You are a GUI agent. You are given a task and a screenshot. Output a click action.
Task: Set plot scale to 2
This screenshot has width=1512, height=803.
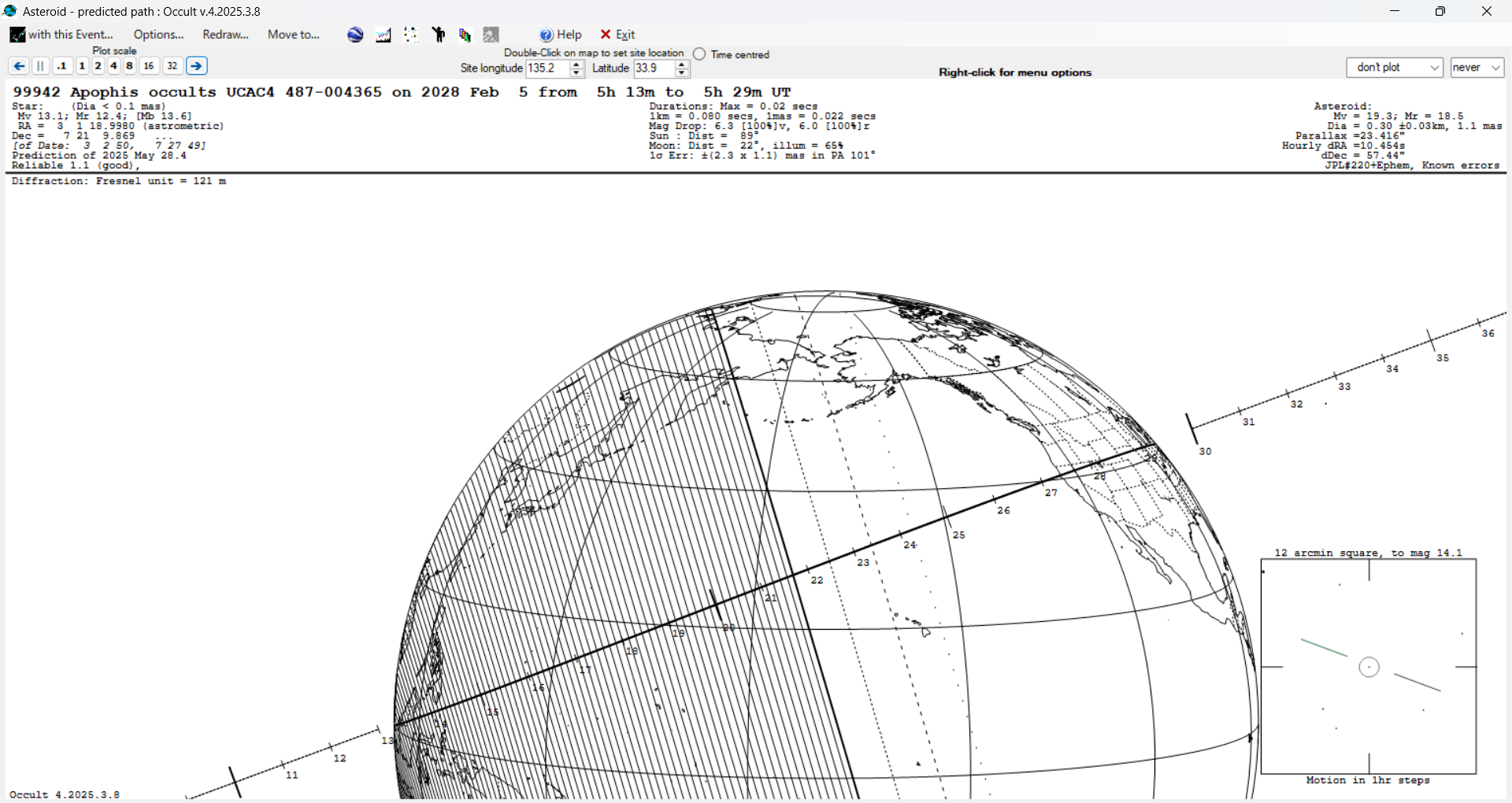click(98, 66)
